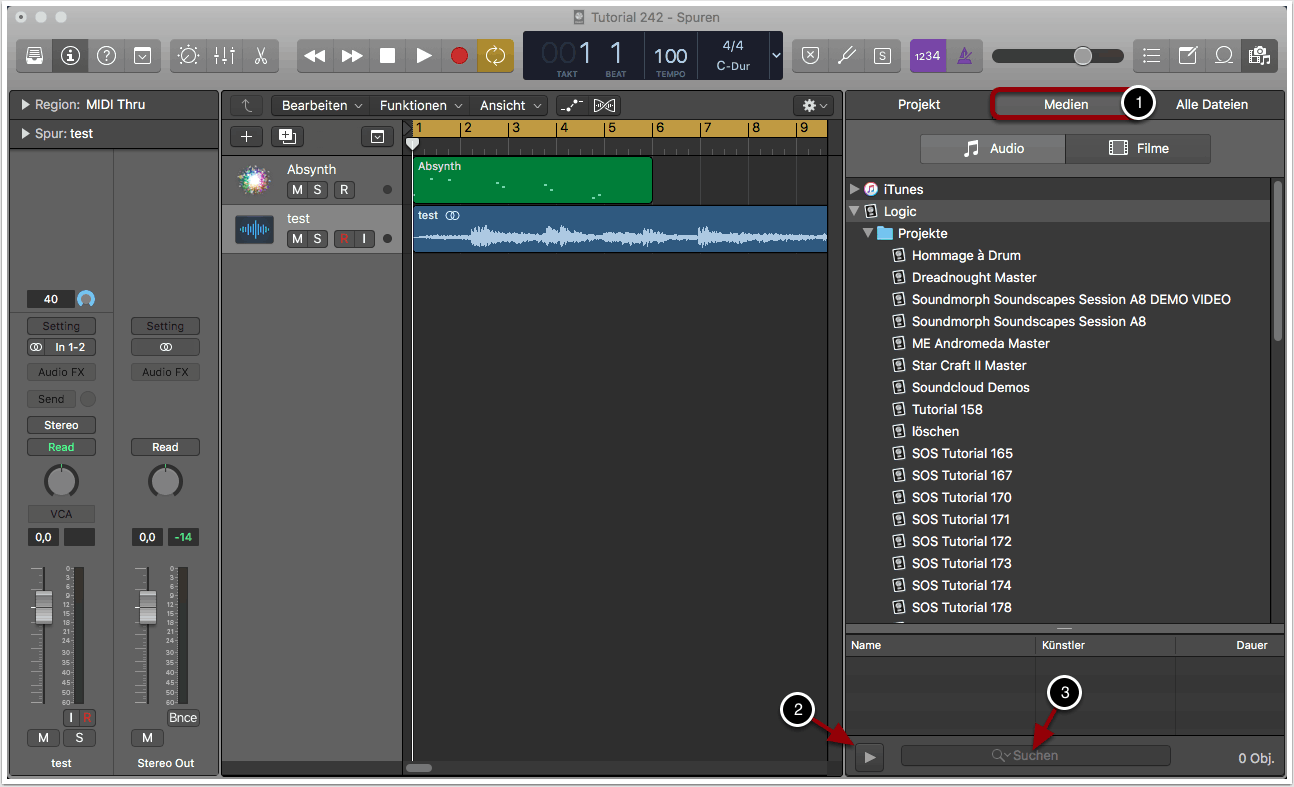The width and height of the screenshot is (1294, 787).
Task: Enable the metronome click icon
Action: coord(965,56)
